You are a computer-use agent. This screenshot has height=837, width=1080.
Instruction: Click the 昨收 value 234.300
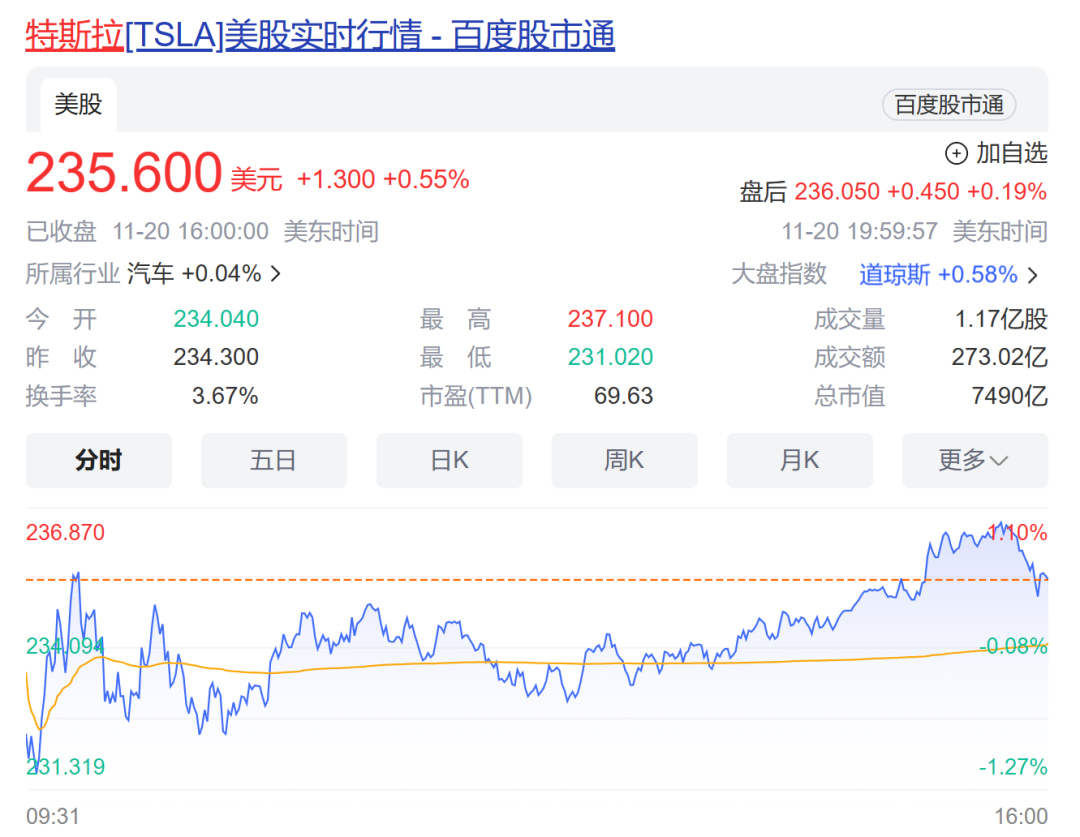point(216,357)
